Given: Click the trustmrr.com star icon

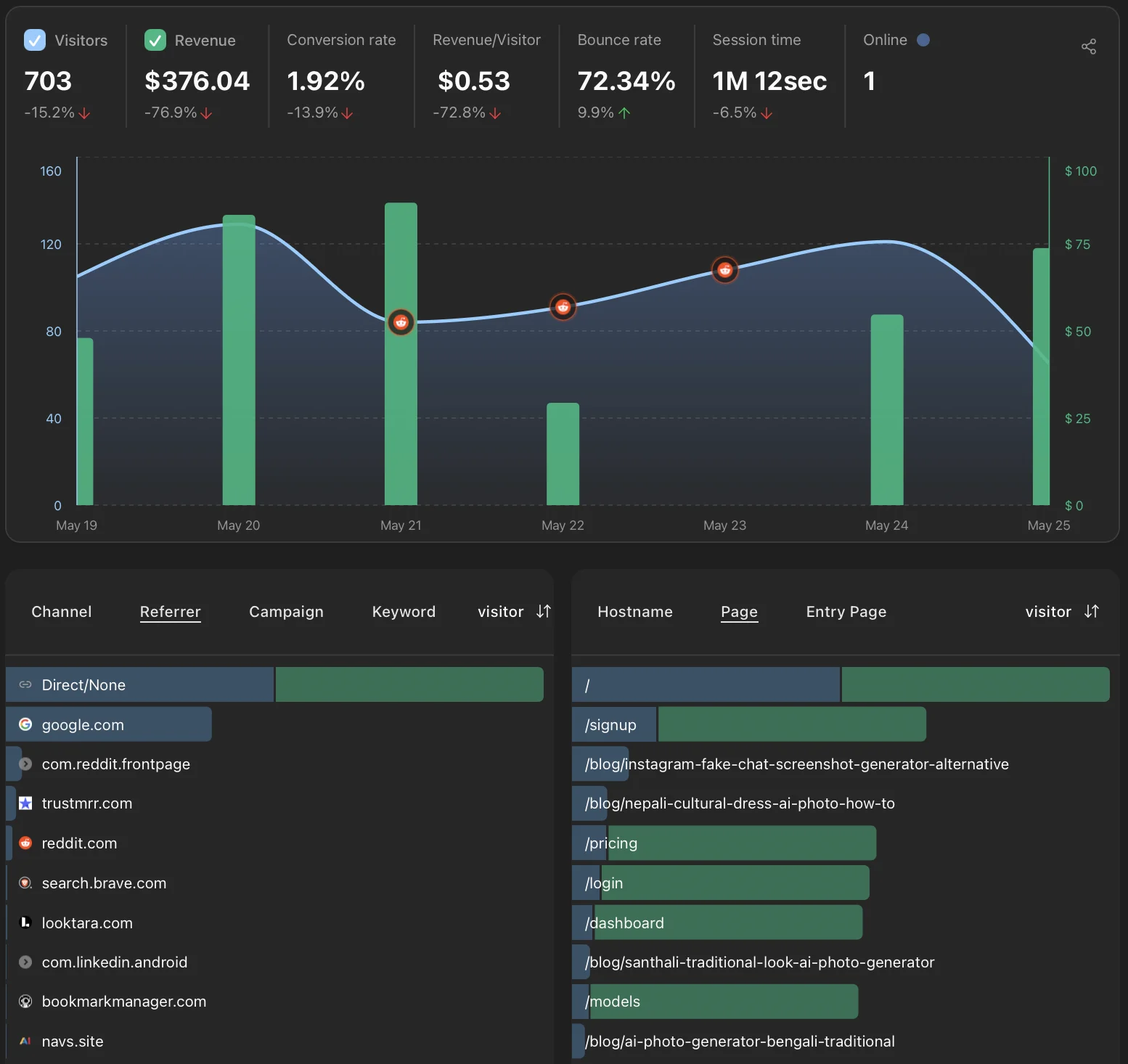Looking at the screenshot, I should [x=25, y=803].
